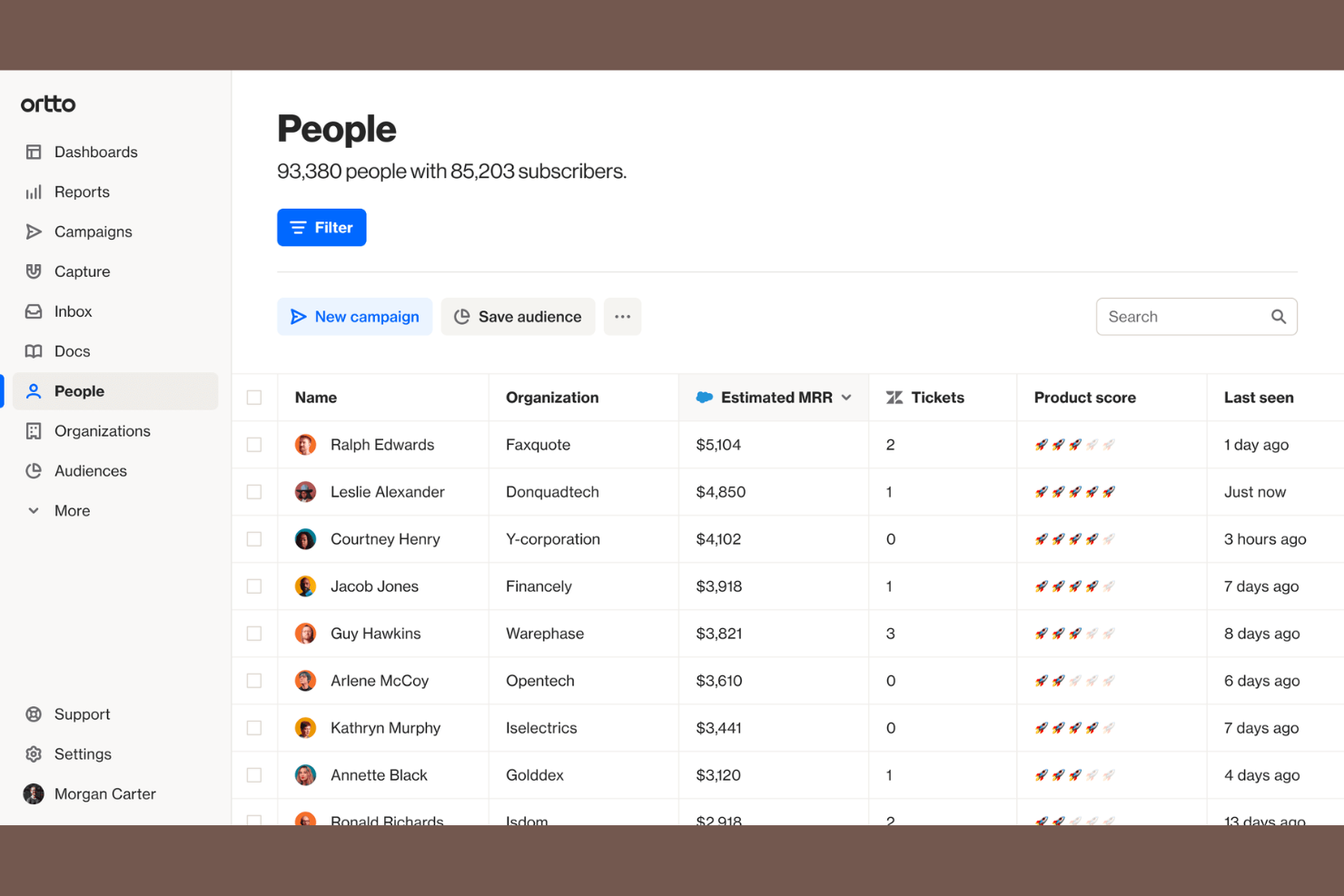Click the Save audience button
The image size is (1344, 896).
click(x=518, y=317)
